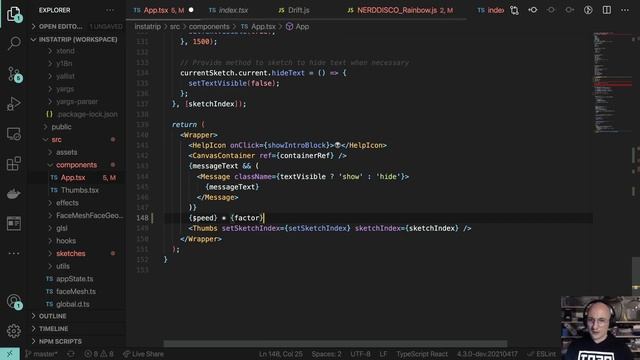
Task: Open the Search view icon
Action: tap(14, 43)
